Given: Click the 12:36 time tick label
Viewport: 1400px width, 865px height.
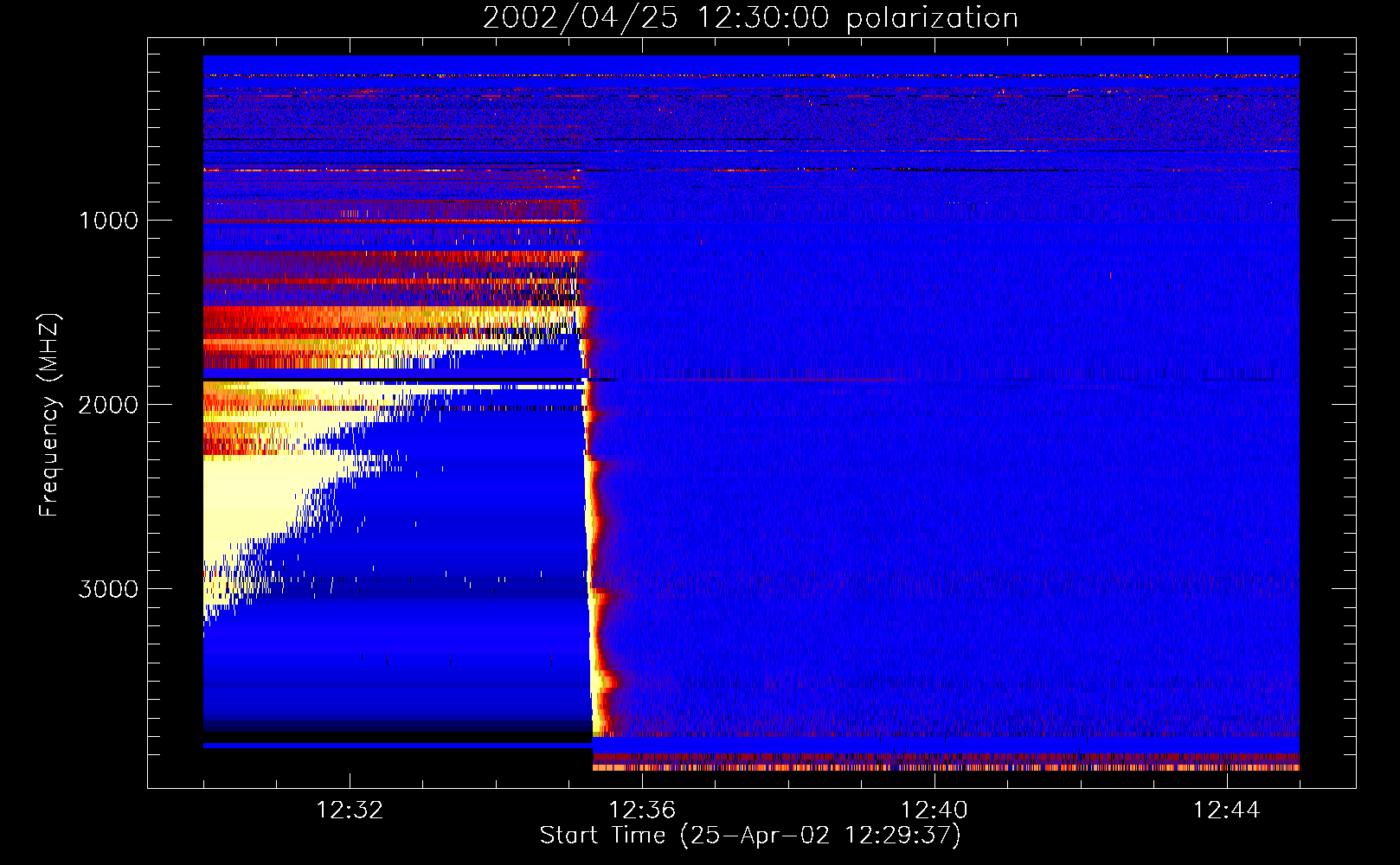Looking at the screenshot, I should tap(642, 811).
